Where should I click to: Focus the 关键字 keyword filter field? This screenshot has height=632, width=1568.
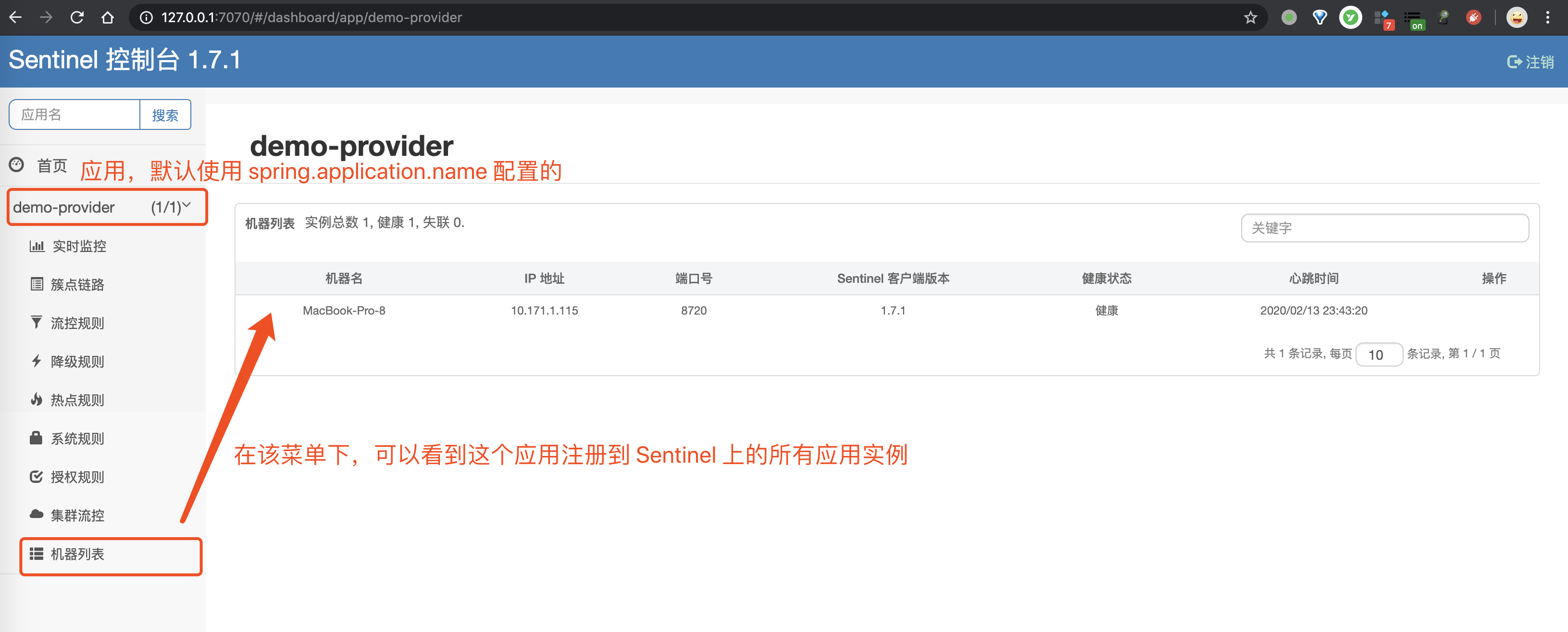pos(1384,228)
